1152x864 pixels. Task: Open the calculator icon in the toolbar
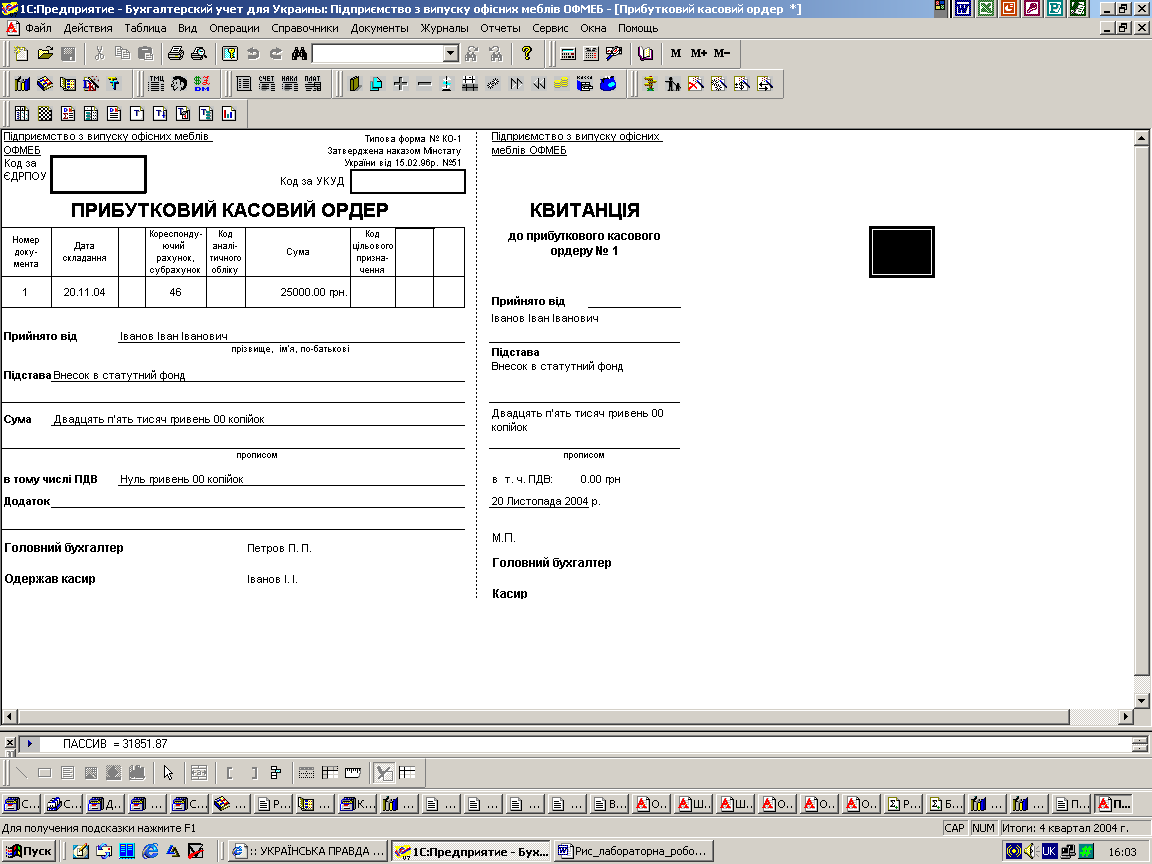coord(568,53)
